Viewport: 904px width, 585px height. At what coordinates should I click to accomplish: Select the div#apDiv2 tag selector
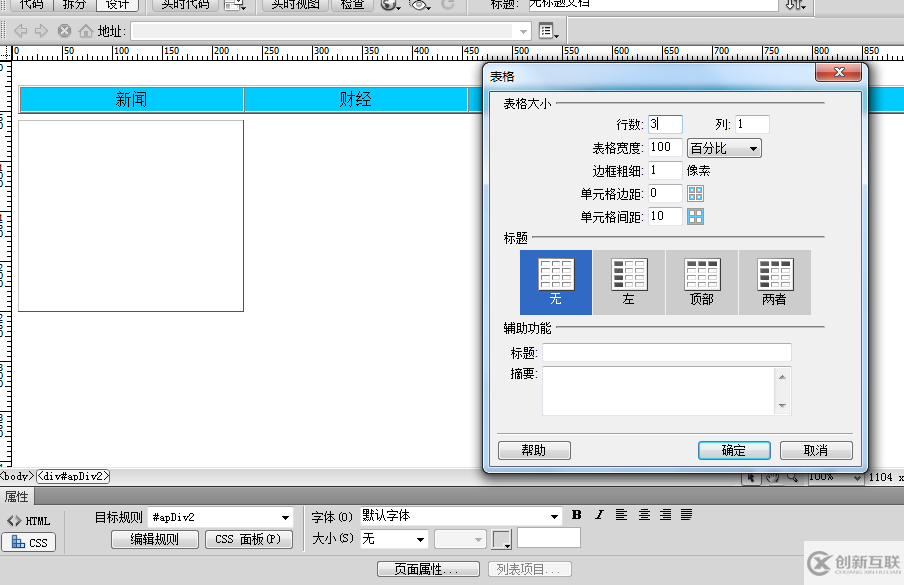pos(73,476)
